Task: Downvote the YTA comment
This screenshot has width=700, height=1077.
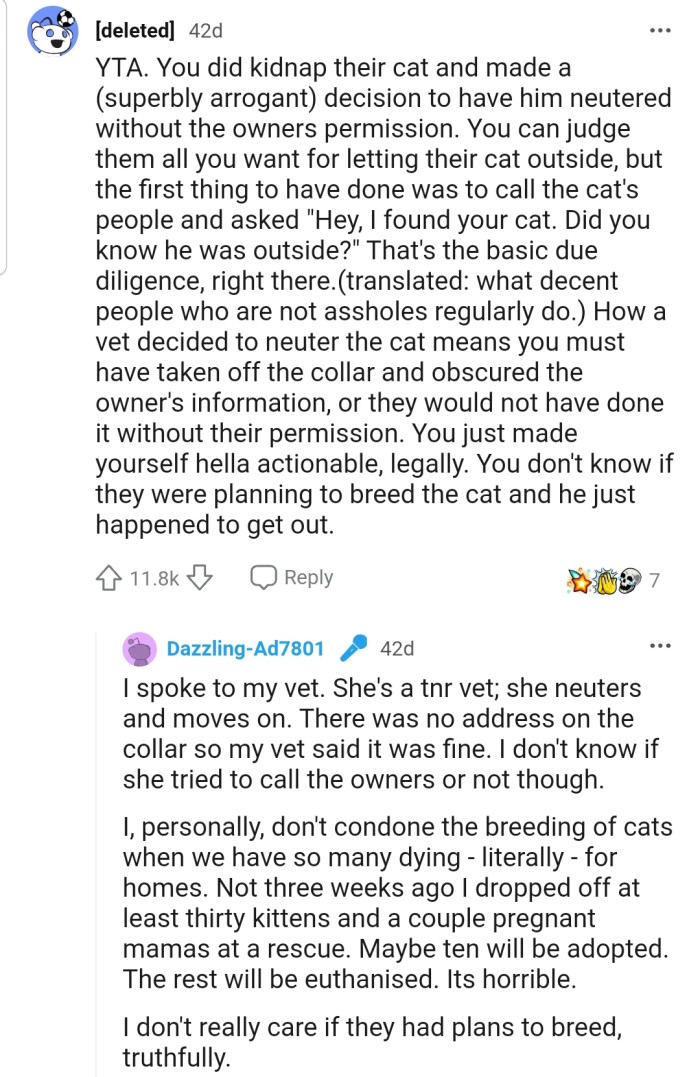Action: point(200,578)
